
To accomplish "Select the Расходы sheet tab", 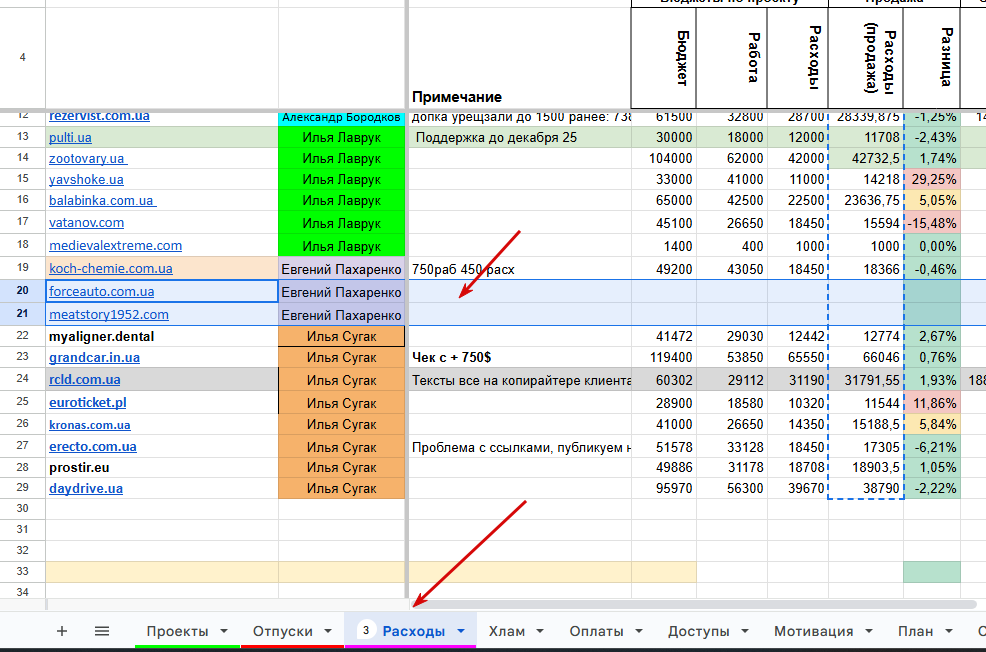I will pyautogui.click(x=413, y=631).
